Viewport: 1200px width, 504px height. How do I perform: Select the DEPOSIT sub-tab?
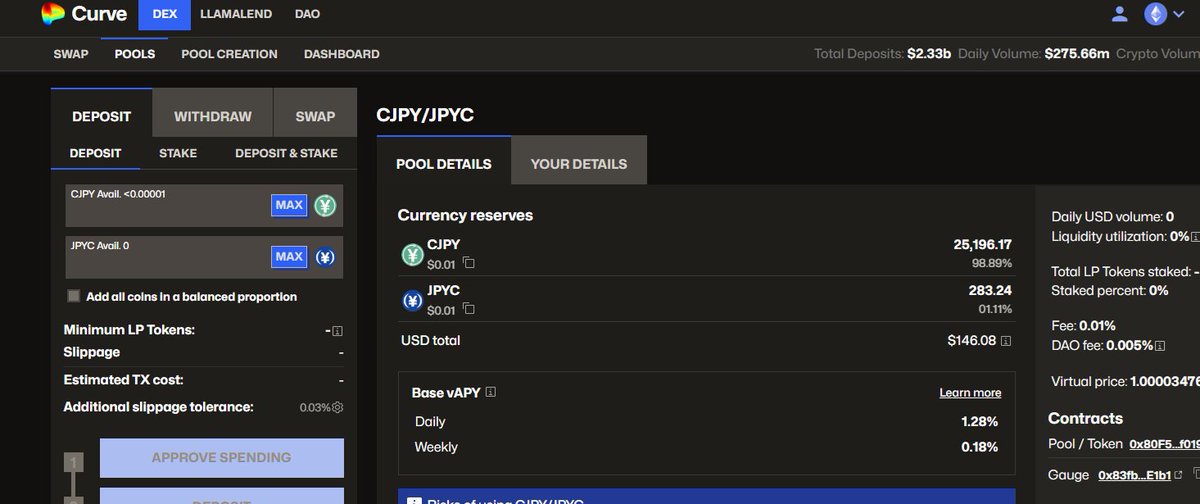point(95,153)
